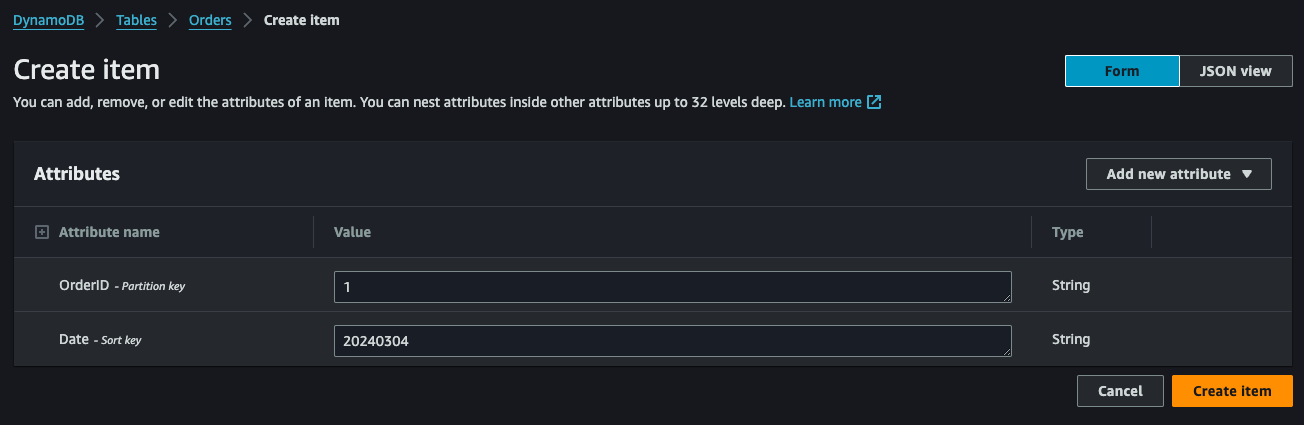1304x425 pixels.
Task: Click the orange Create item button
Action: [x=1232, y=391]
